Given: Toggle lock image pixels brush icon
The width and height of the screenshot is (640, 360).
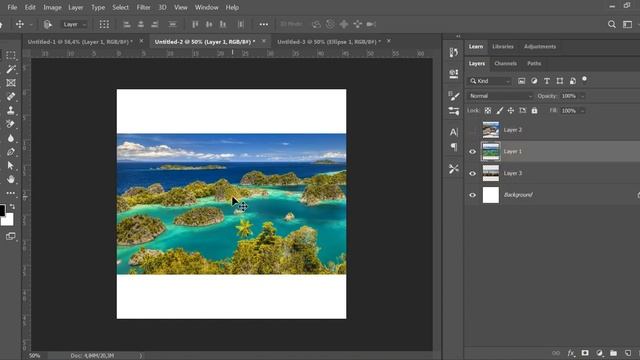Looking at the screenshot, I should coord(500,111).
